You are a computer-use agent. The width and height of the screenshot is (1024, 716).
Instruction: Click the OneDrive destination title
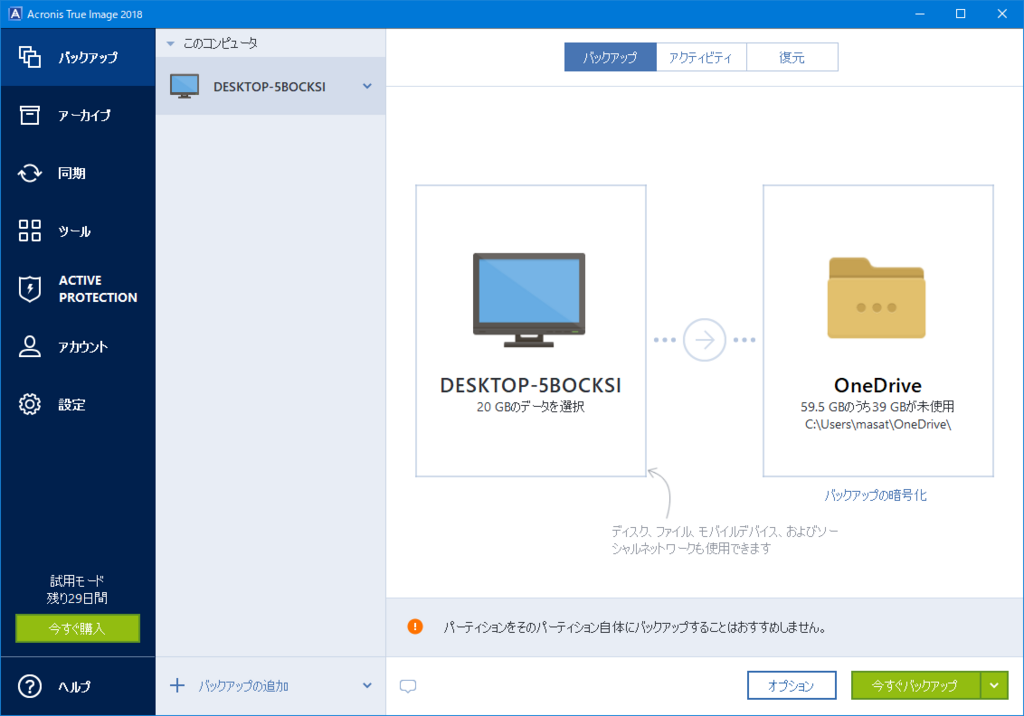click(x=878, y=385)
